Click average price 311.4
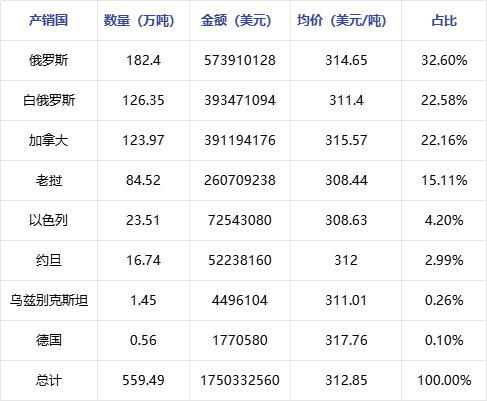Image resolution: width=487 pixels, height=401 pixels. tap(346, 100)
